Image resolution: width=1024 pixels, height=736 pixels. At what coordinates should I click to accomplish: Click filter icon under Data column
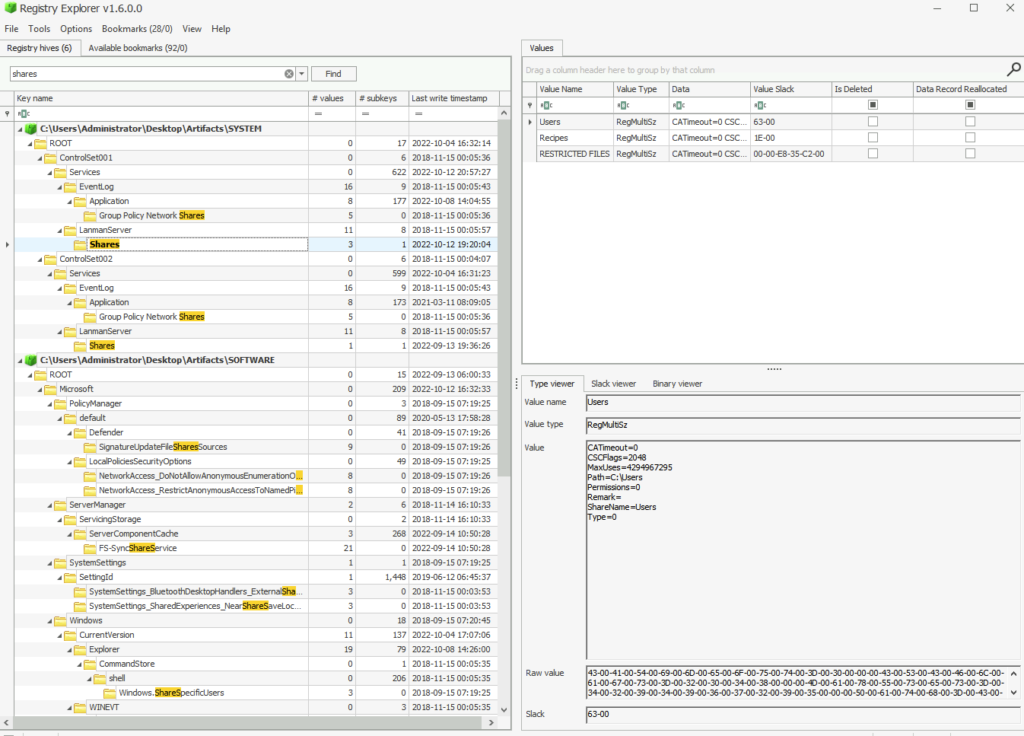click(x=679, y=105)
